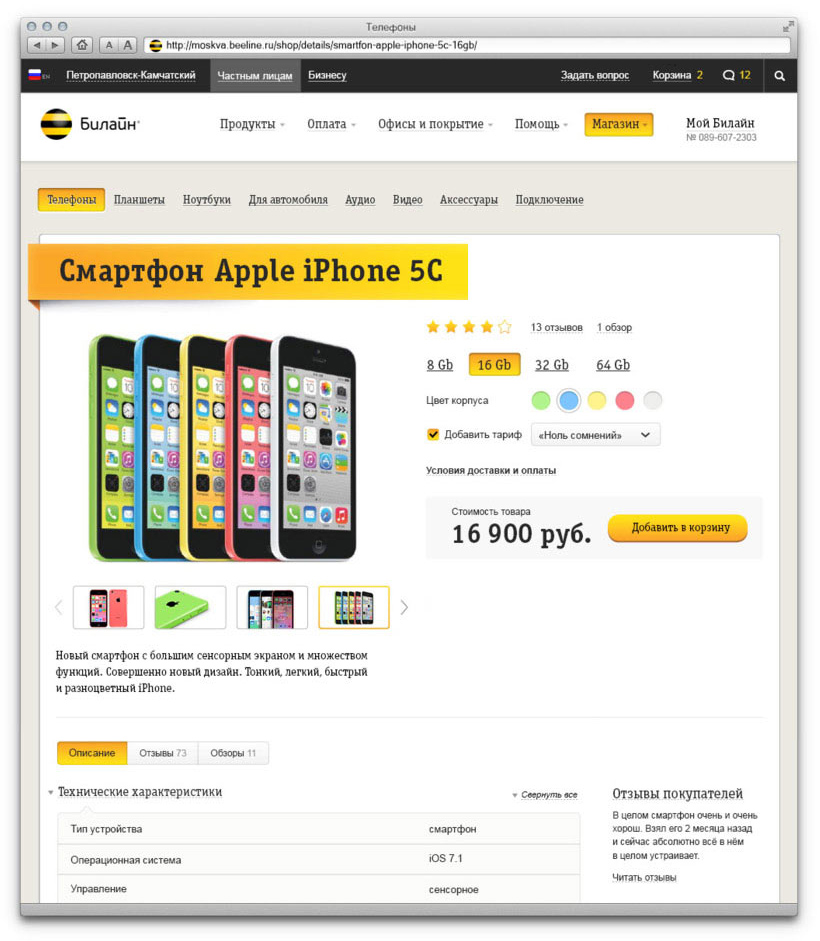The image size is (820, 941).
Task: Open the Условия доставки и оплаты link
Action: pos(491,470)
